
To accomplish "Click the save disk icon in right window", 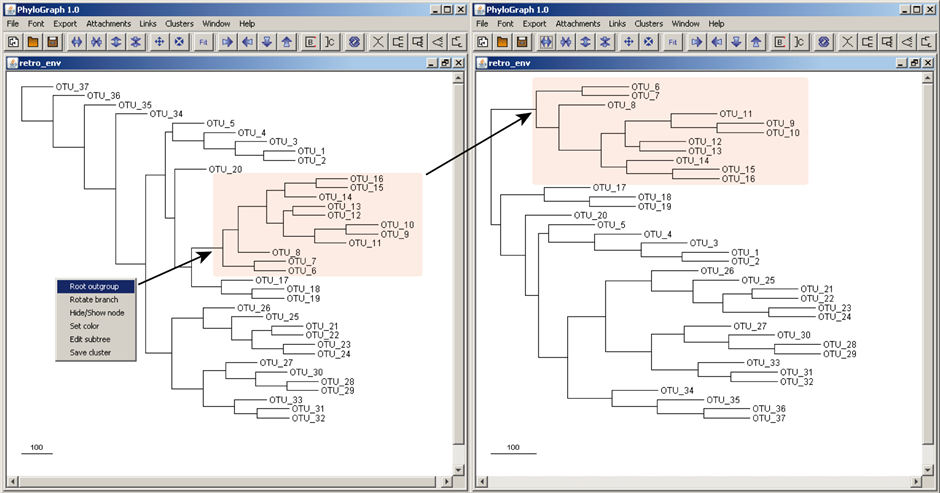I will tap(521, 42).
